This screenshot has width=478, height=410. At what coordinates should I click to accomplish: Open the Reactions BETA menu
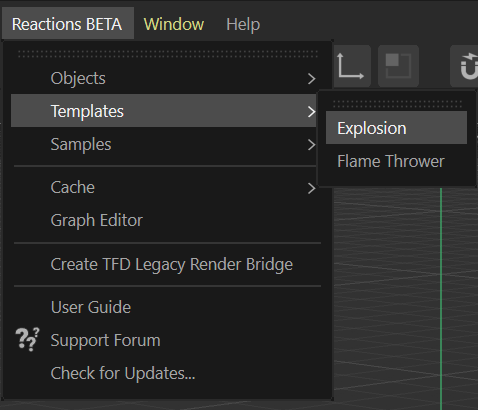click(x=68, y=24)
